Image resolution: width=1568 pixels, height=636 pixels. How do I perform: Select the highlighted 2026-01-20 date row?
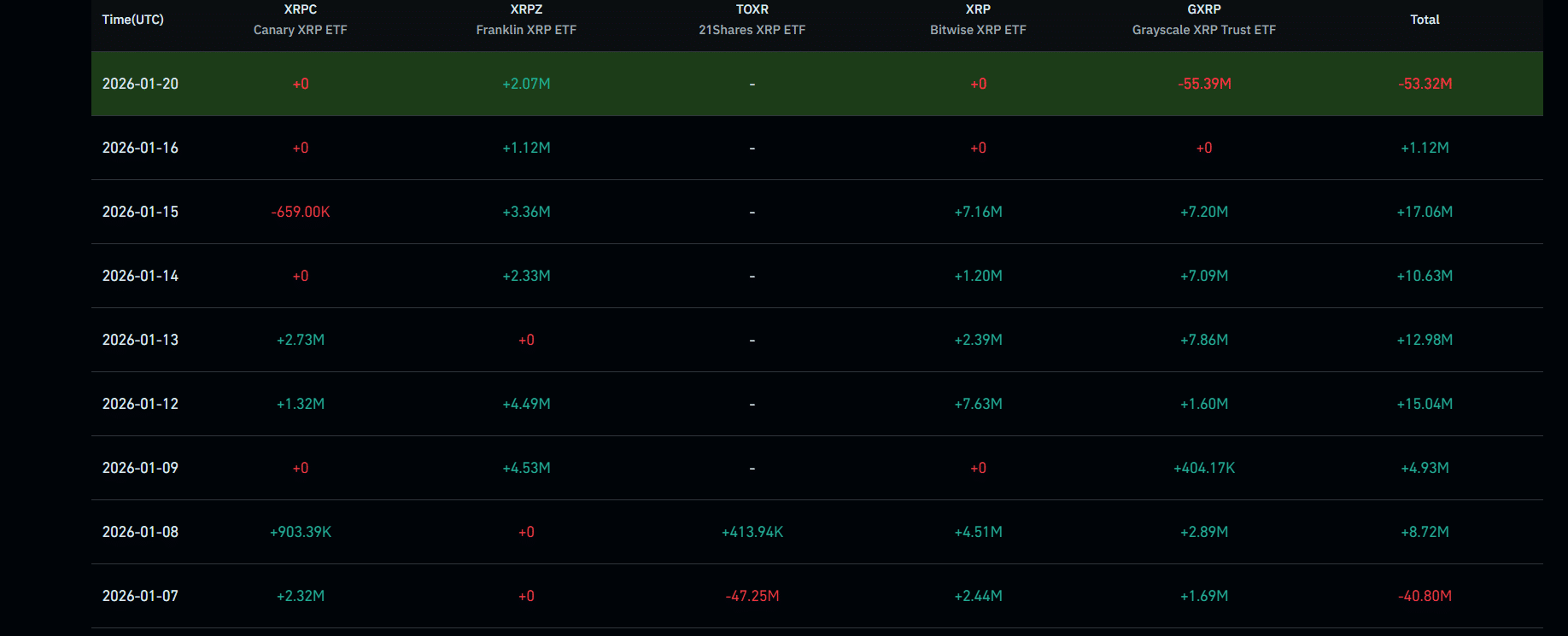[x=140, y=84]
